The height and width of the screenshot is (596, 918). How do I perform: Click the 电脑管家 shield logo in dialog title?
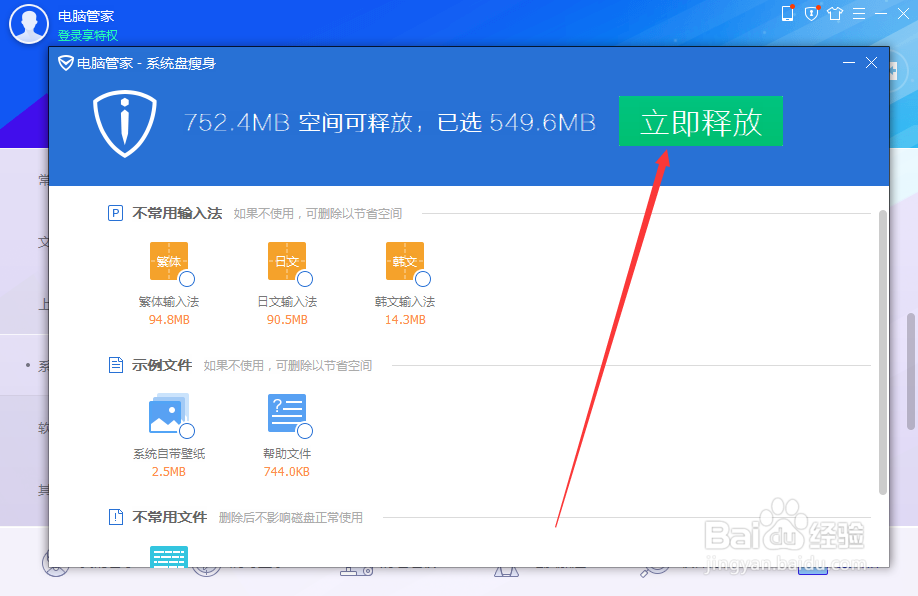(66, 62)
